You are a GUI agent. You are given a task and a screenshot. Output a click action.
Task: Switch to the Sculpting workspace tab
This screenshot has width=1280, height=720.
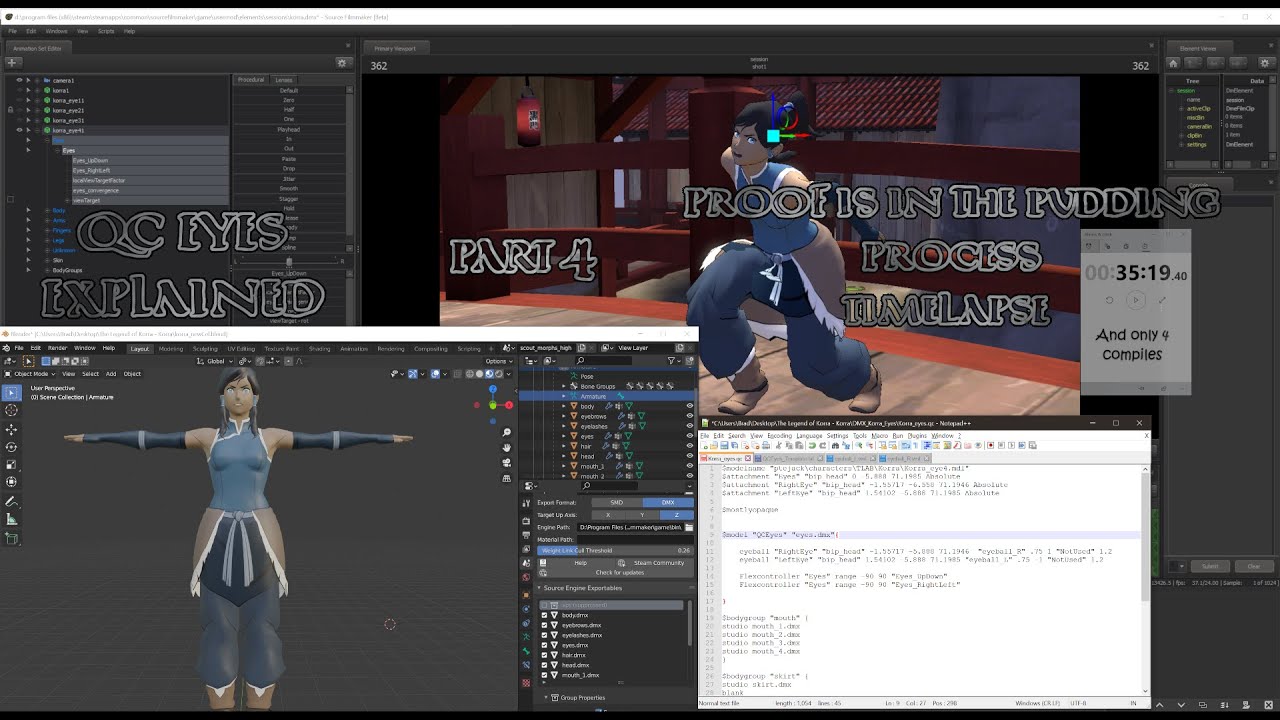pyautogui.click(x=205, y=349)
